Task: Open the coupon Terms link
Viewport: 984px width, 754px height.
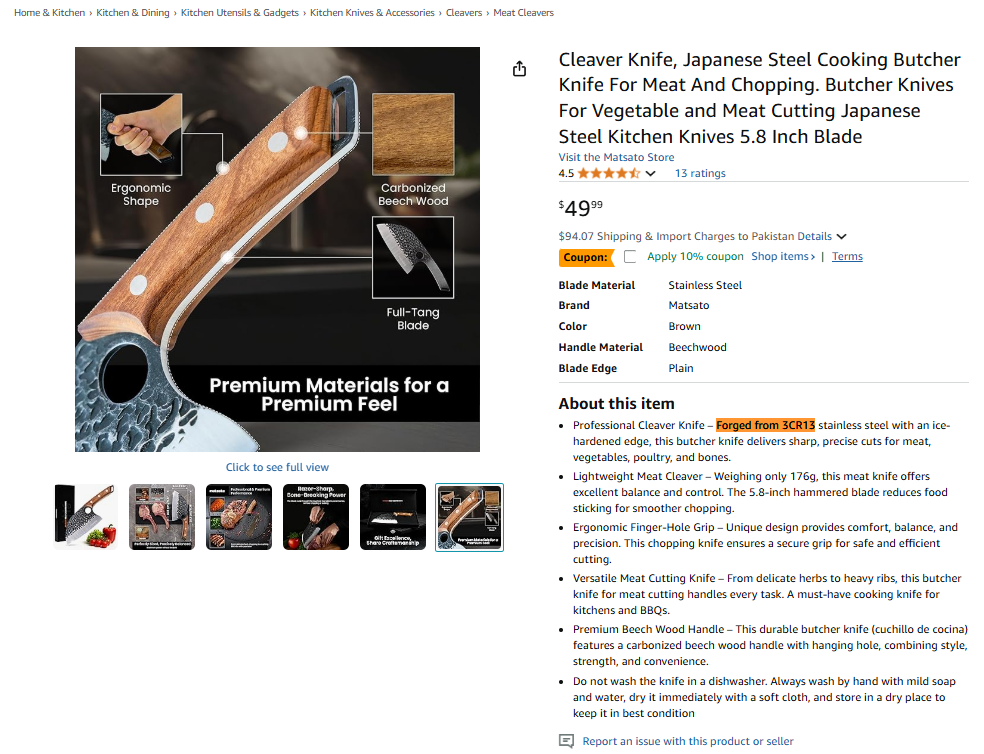Action: pos(847,256)
